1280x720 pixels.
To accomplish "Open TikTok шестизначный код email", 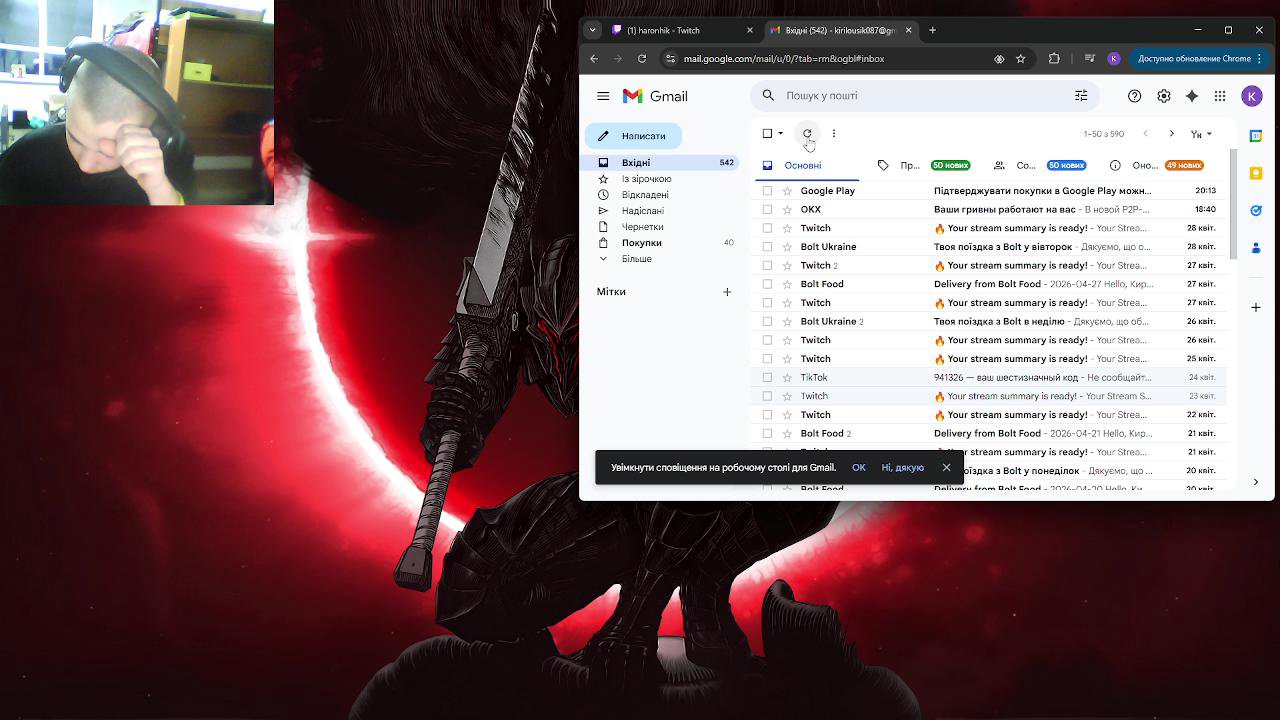I will coord(988,377).
